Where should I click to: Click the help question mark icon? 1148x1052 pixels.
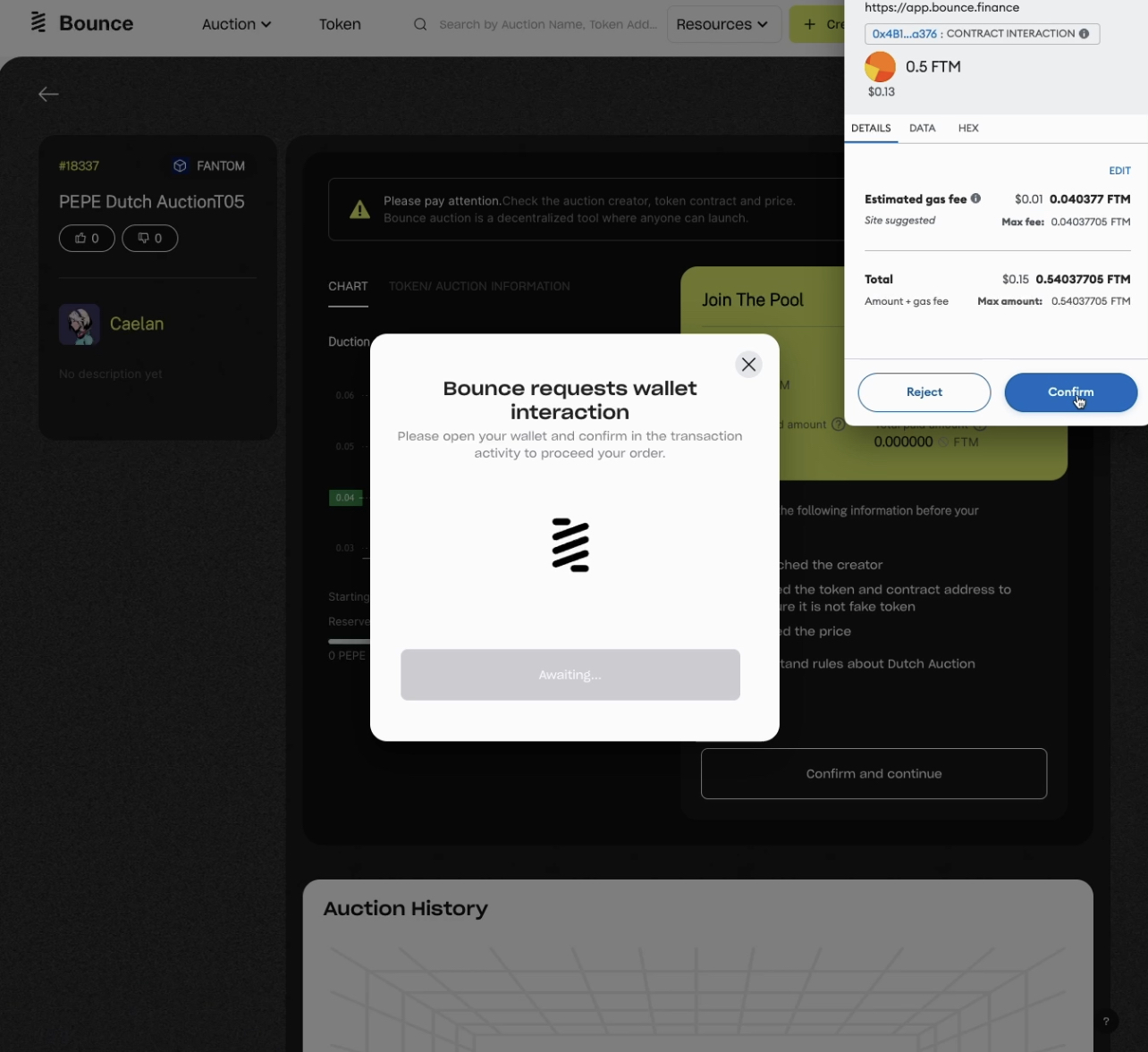1105,1021
